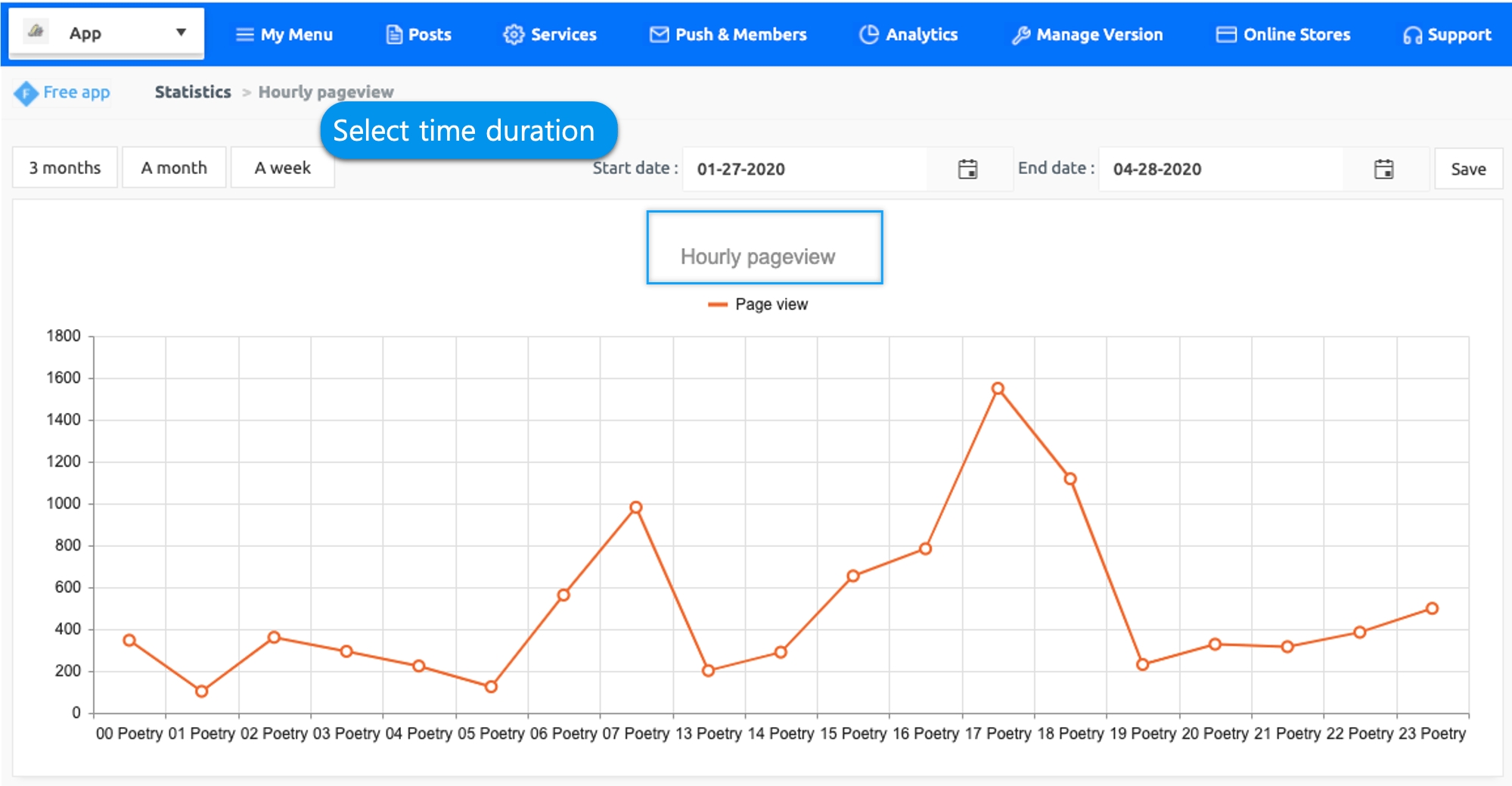Image resolution: width=1512 pixels, height=786 pixels.
Task: Go to Online Stores
Action: tap(1283, 35)
